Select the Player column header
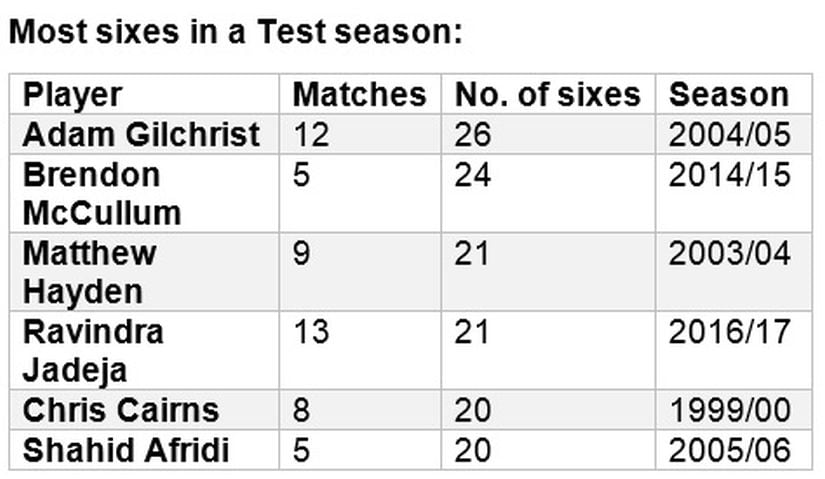 144,94
